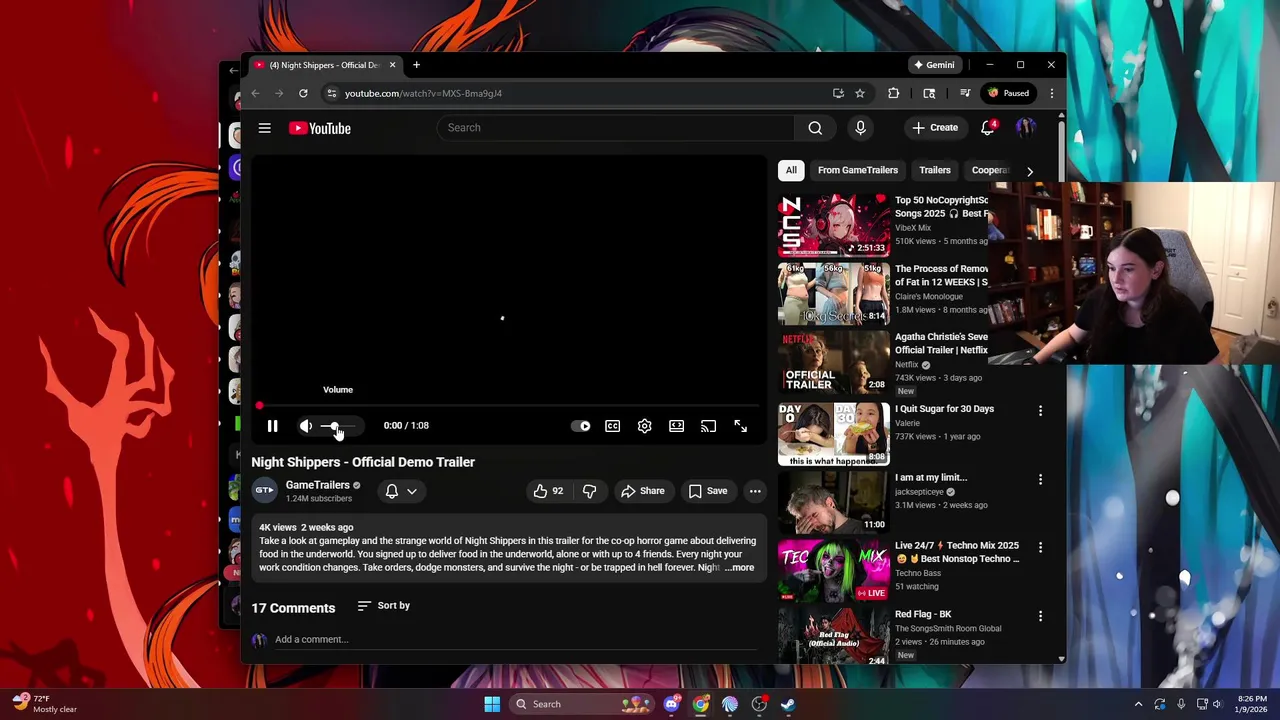1280x720 pixels.
Task: Open the account avatar menu
Action: coord(1025,128)
